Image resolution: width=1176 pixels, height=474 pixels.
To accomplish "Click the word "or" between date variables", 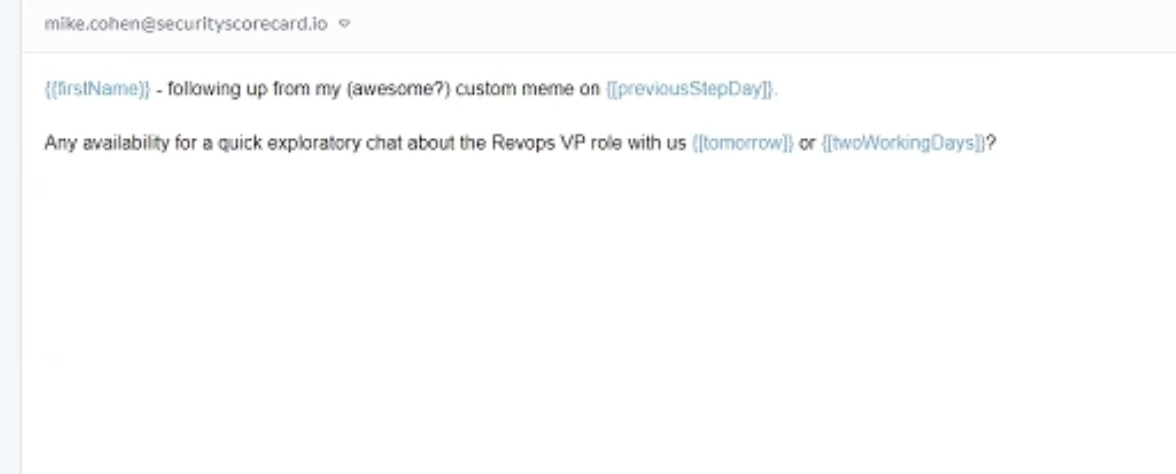I will (x=807, y=143).
